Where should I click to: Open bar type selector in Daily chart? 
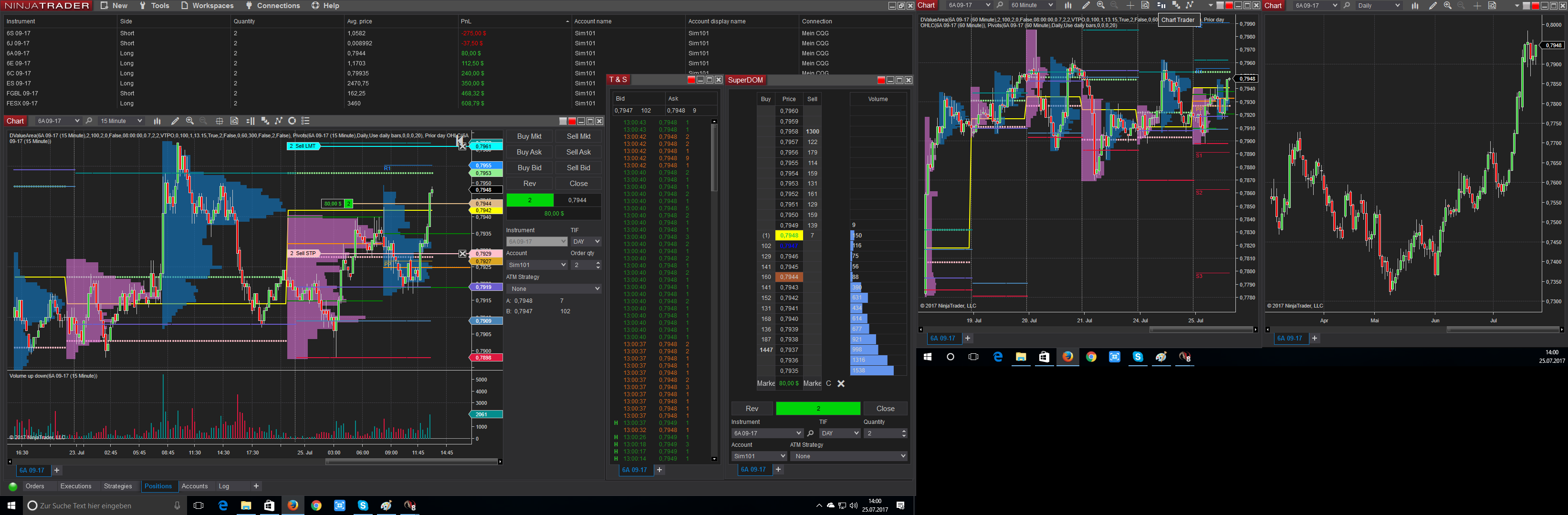(x=1415, y=5)
